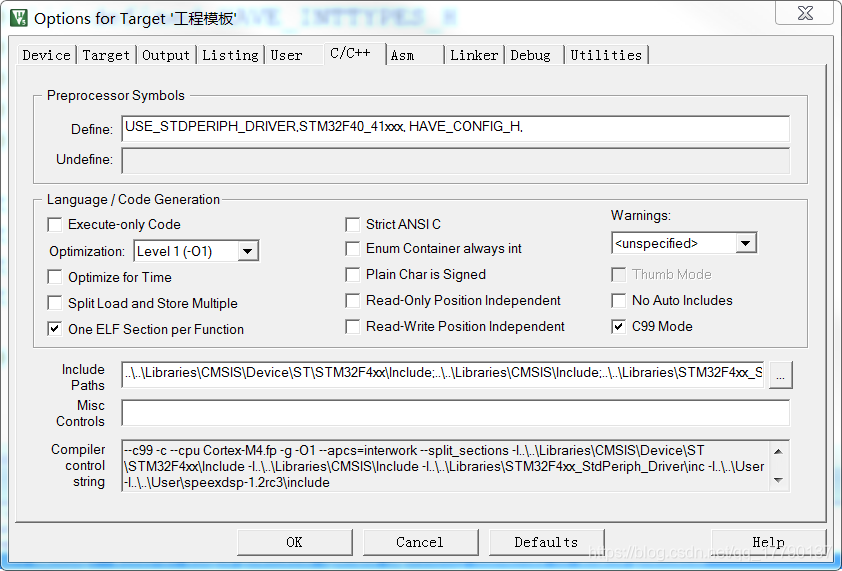Switch to the Device tab
Screen dimensions: 842x571
tap(47, 55)
